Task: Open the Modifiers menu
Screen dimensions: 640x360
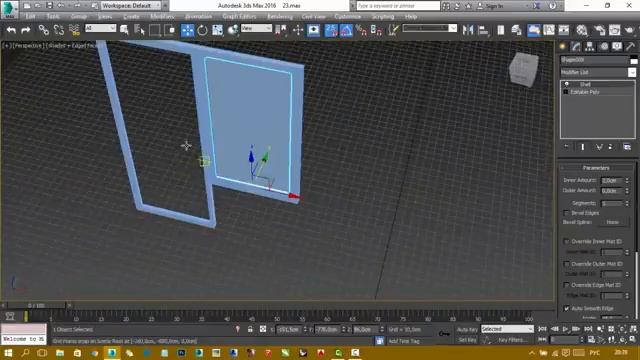Action: (162, 17)
